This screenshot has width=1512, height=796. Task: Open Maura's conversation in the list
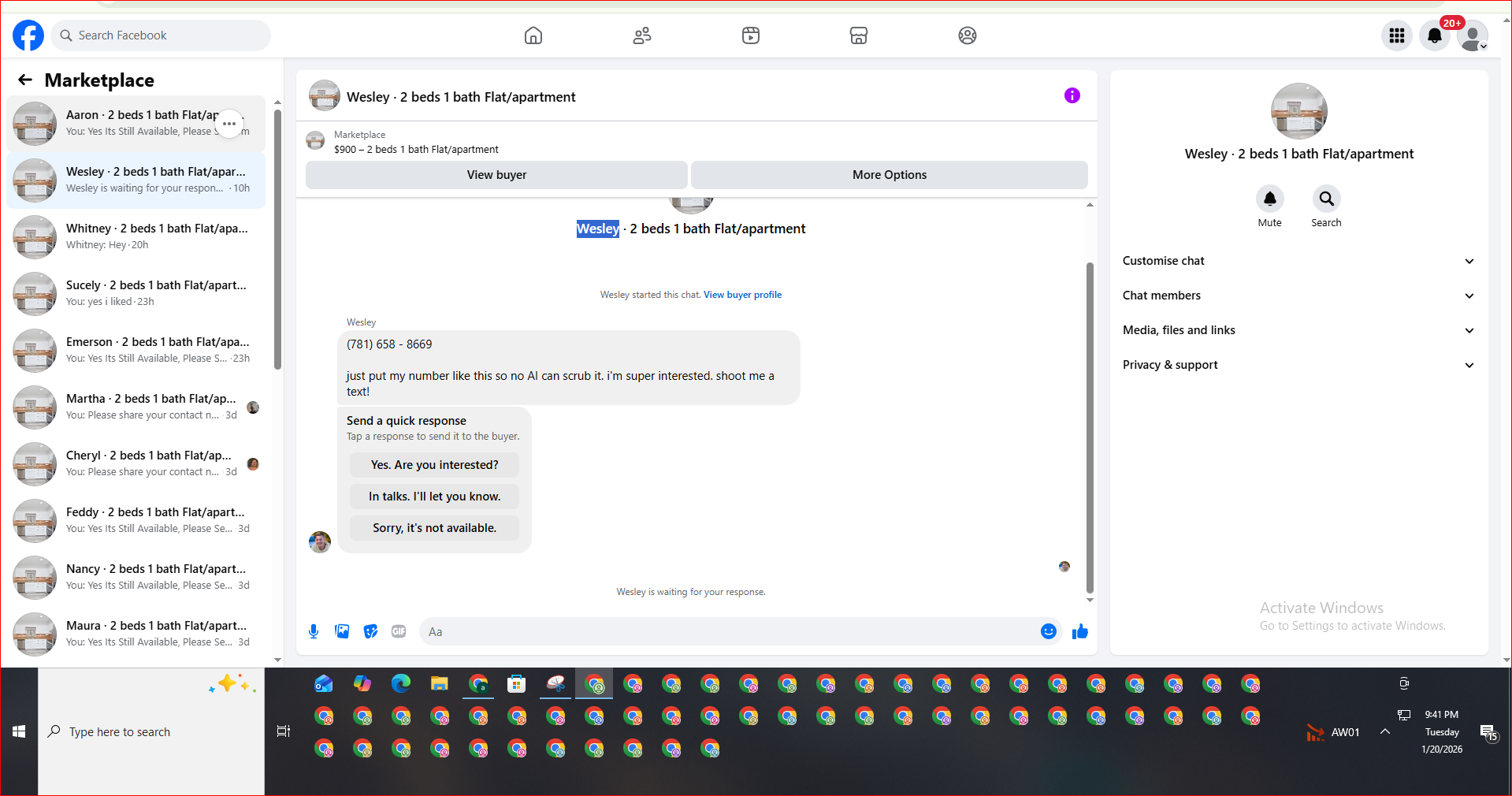(136, 634)
